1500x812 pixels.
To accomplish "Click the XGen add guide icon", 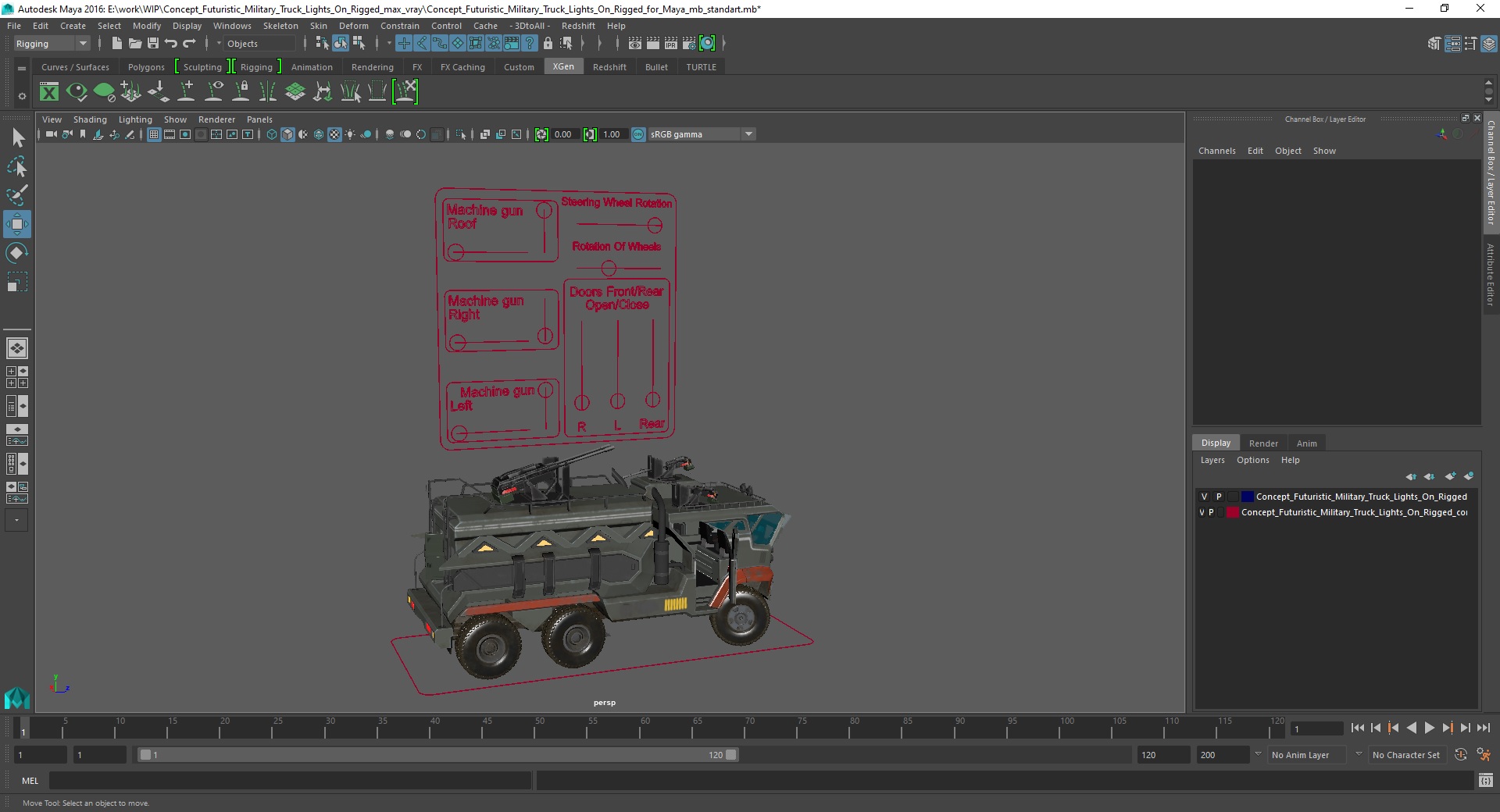I will 186,92.
